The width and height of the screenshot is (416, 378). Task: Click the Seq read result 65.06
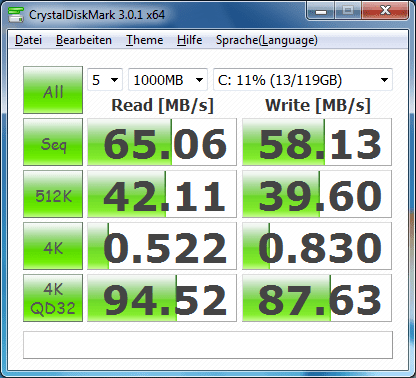[162, 142]
